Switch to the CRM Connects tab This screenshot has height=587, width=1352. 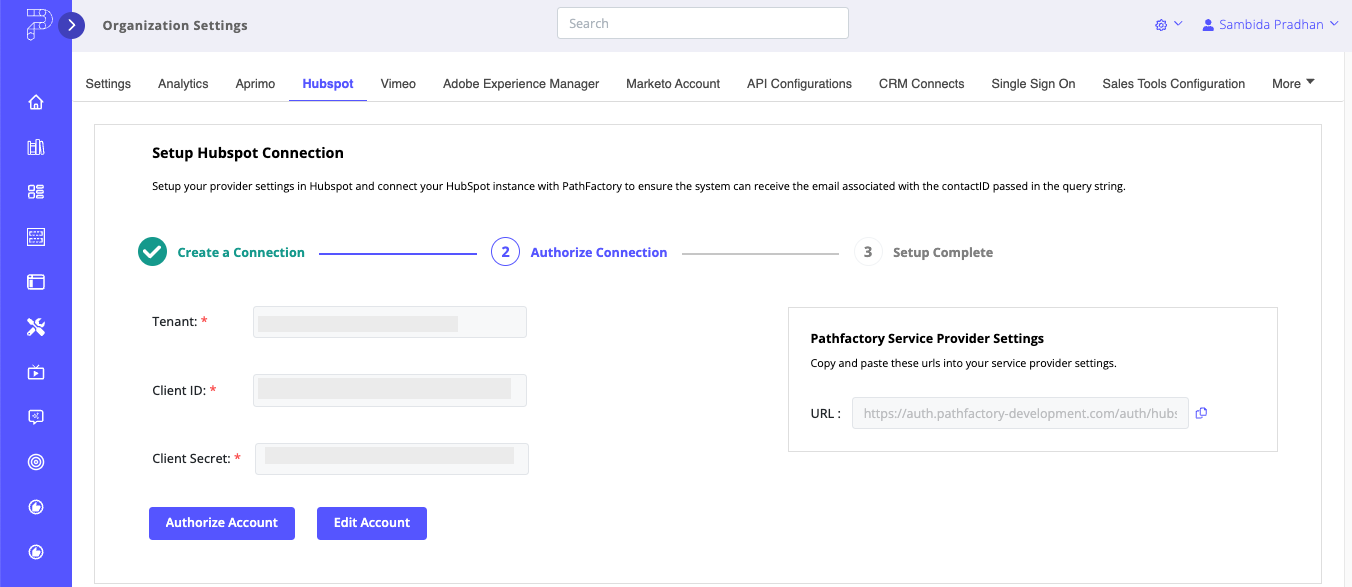(920, 84)
